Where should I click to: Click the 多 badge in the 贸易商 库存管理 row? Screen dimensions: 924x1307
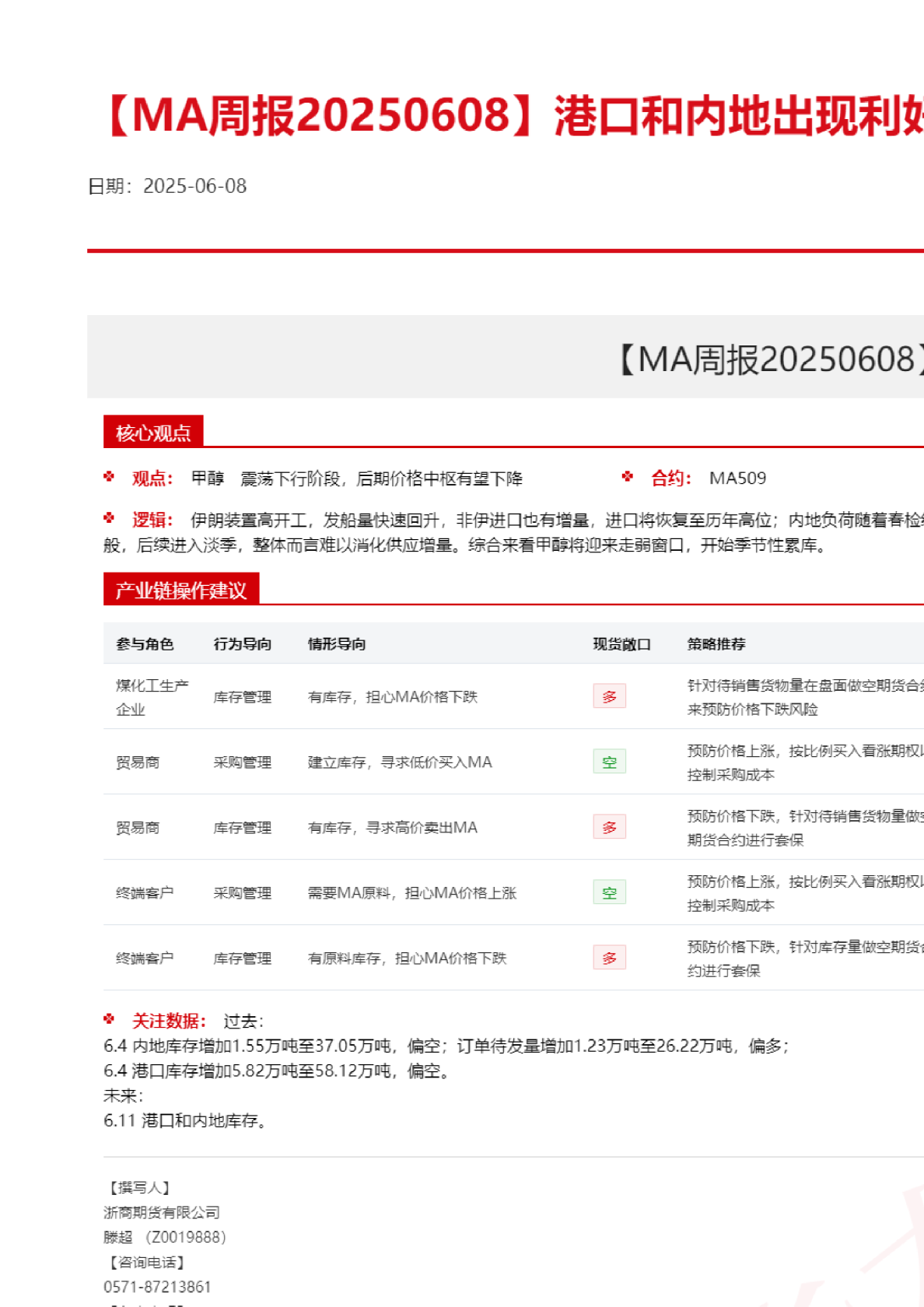coord(609,827)
